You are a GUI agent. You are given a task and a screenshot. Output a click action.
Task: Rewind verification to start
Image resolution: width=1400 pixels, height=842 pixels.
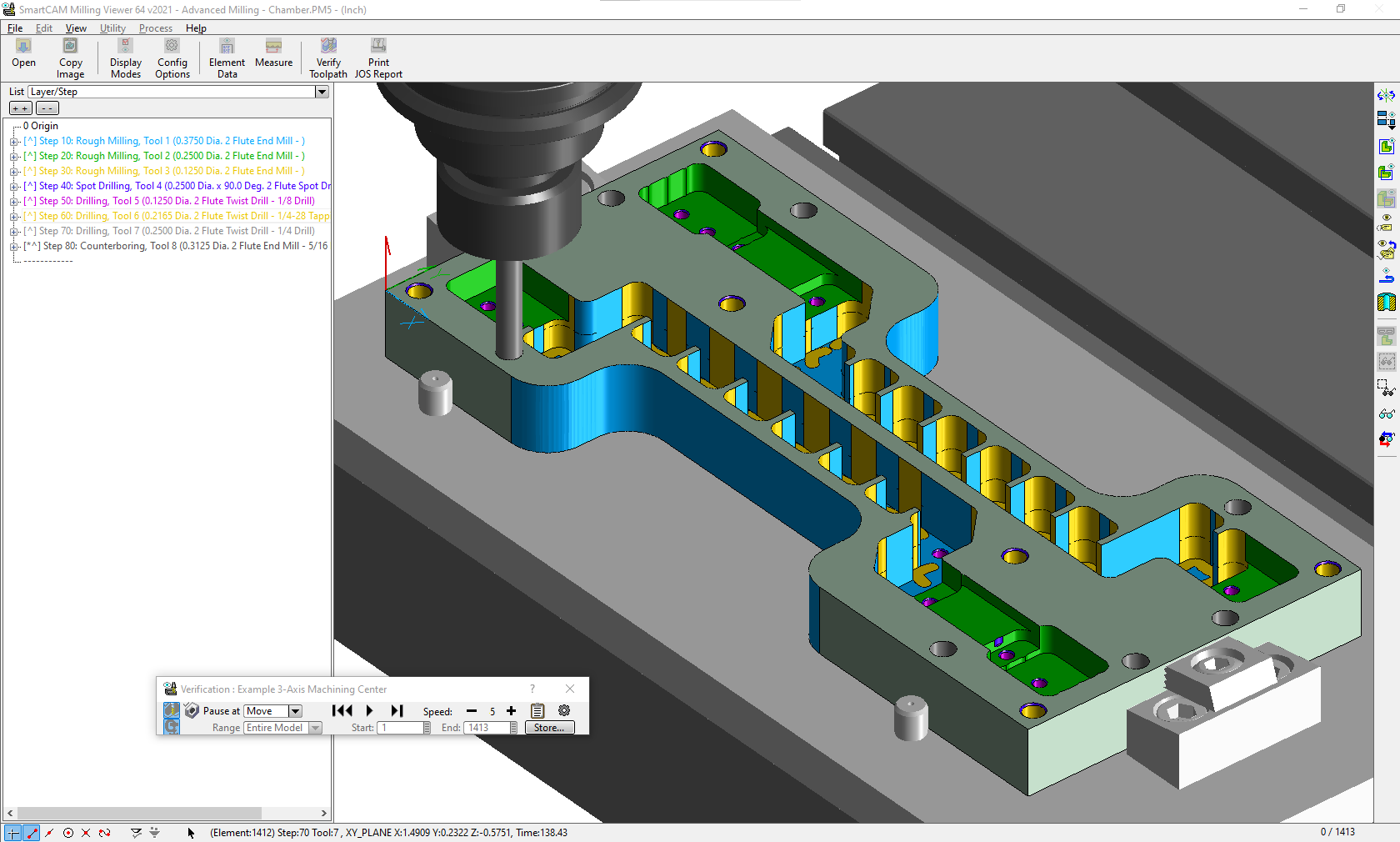click(x=342, y=711)
